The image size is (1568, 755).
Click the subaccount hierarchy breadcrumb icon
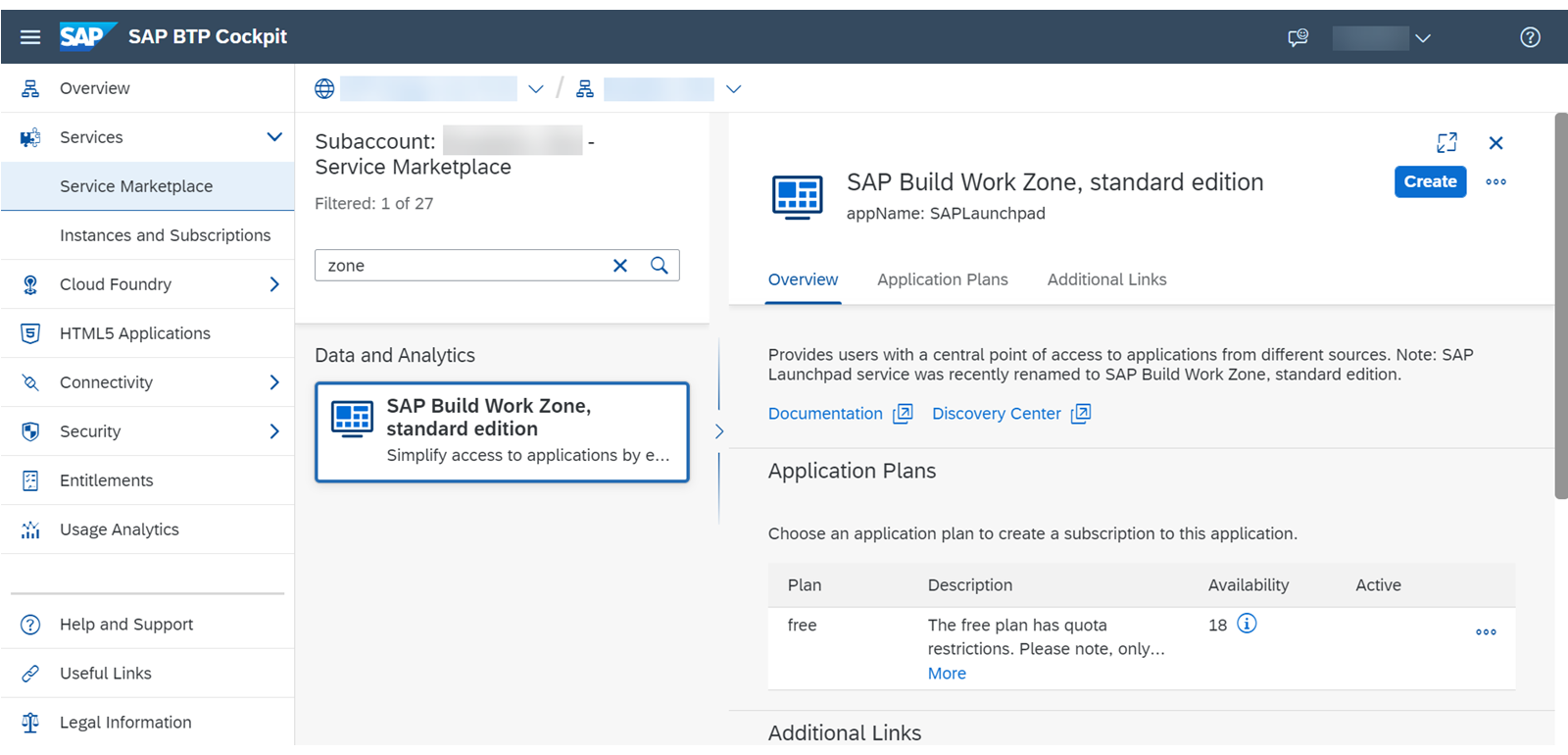[585, 89]
